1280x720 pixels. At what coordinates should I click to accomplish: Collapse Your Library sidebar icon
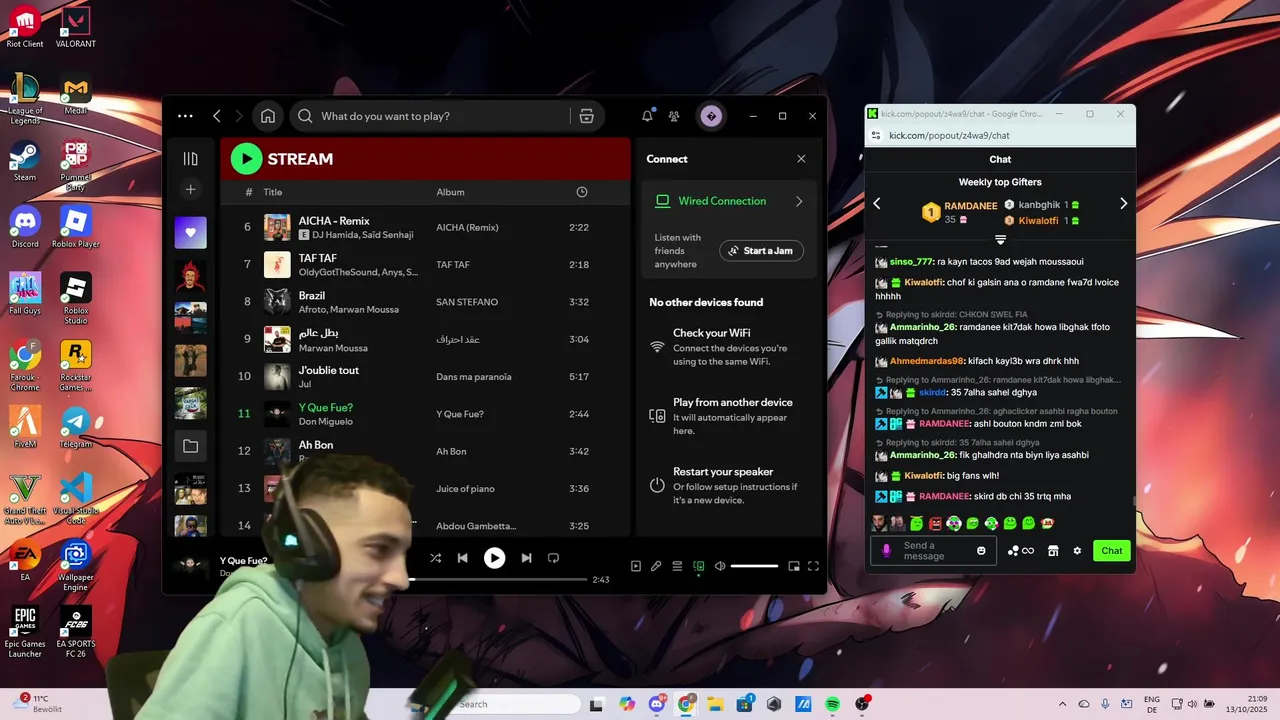coord(190,159)
